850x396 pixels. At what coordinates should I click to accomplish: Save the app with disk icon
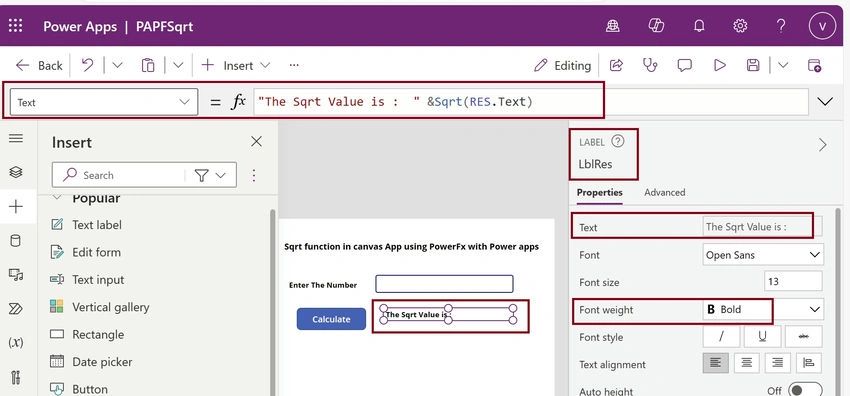[x=753, y=66]
